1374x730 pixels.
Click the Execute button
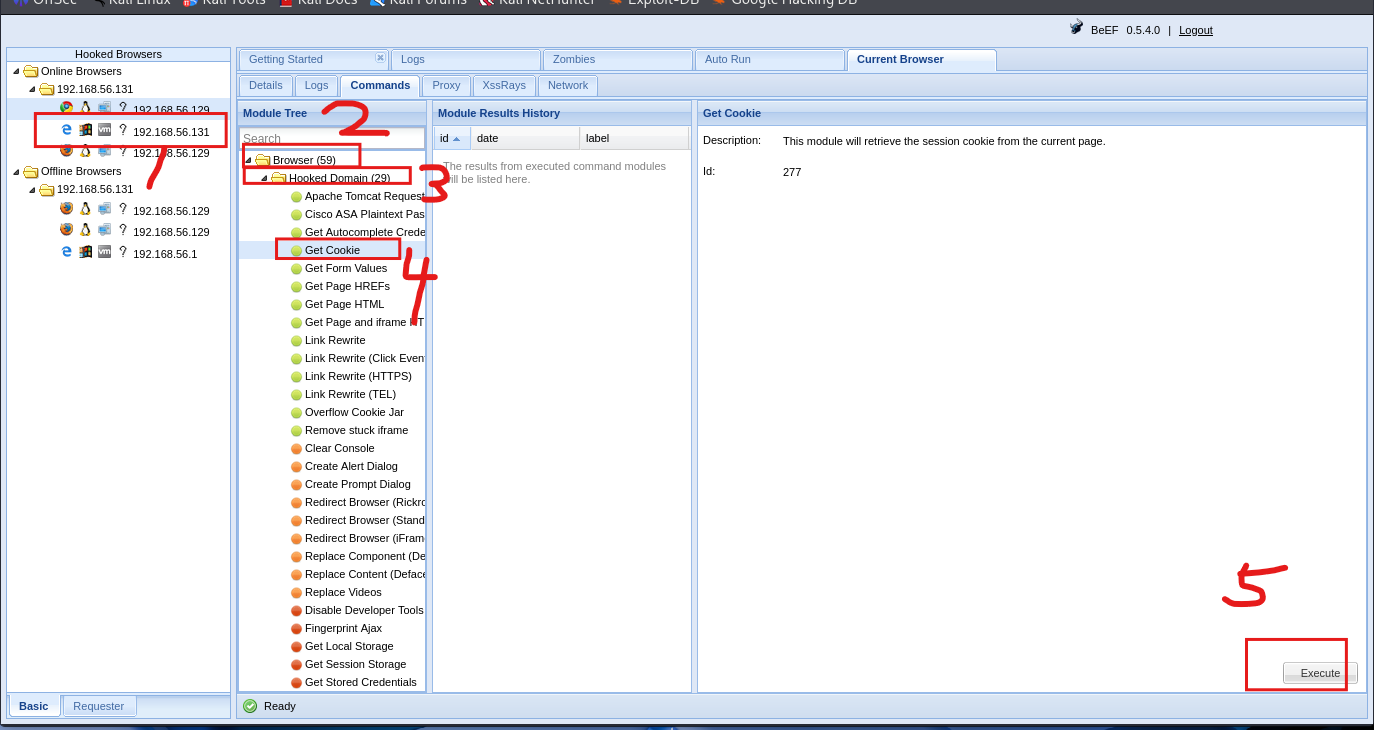tap(1320, 673)
